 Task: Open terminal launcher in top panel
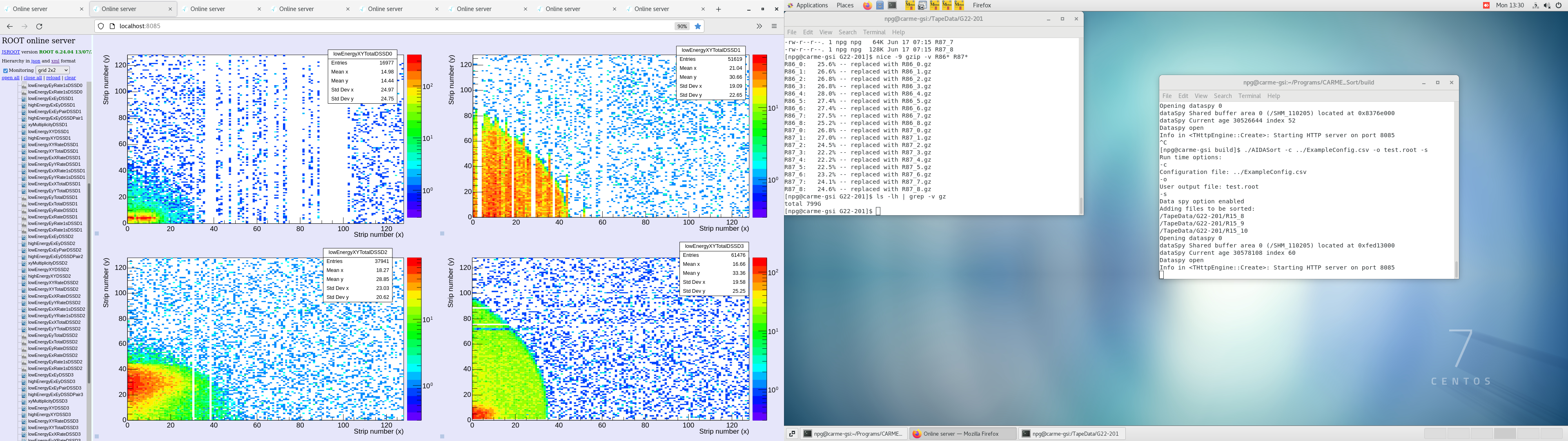tap(892, 5)
